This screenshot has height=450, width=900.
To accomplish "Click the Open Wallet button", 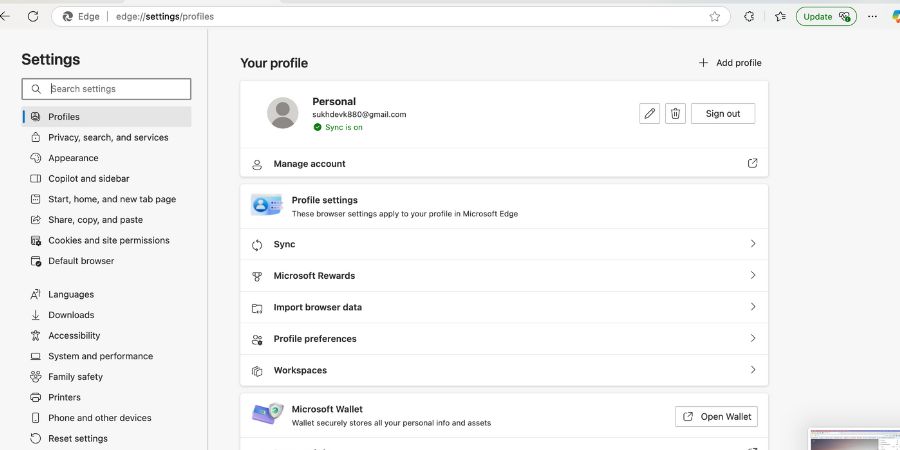I will point(716,416).
